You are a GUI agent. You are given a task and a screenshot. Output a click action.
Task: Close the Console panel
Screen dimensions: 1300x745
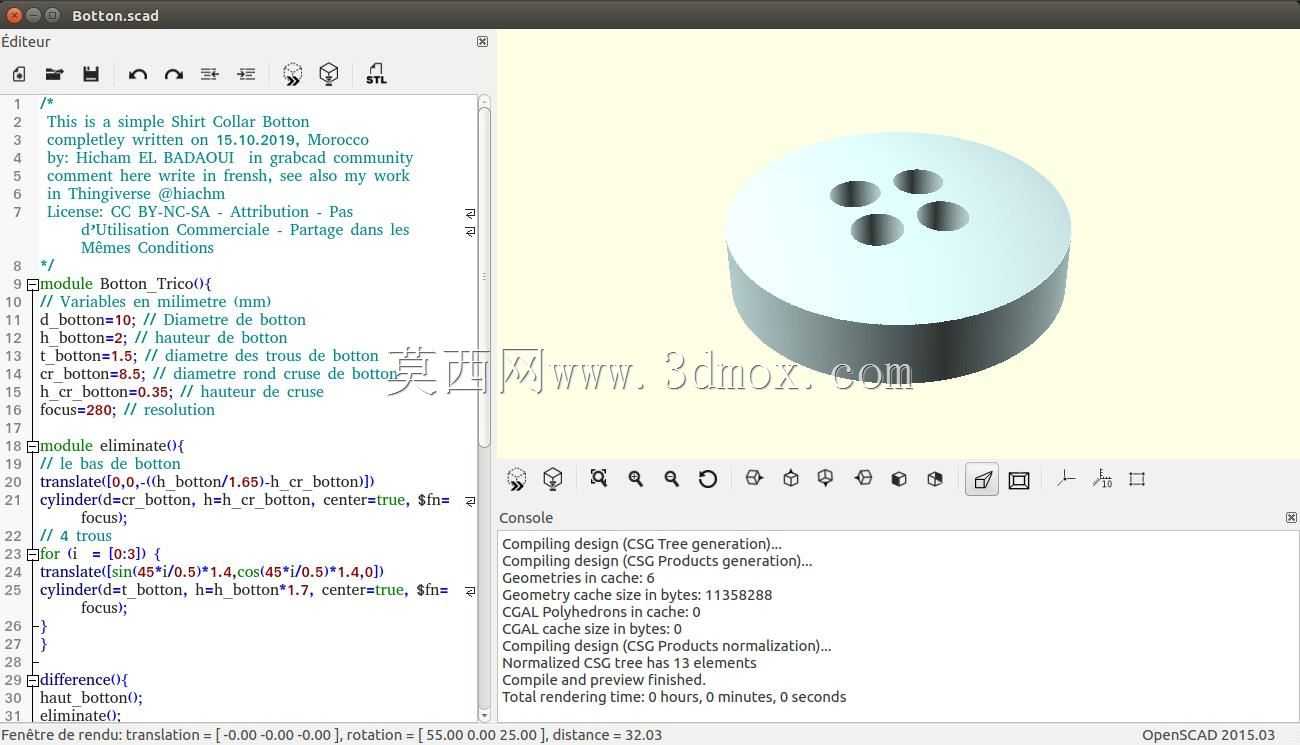pyautogui.click(x=1291, y=517)
